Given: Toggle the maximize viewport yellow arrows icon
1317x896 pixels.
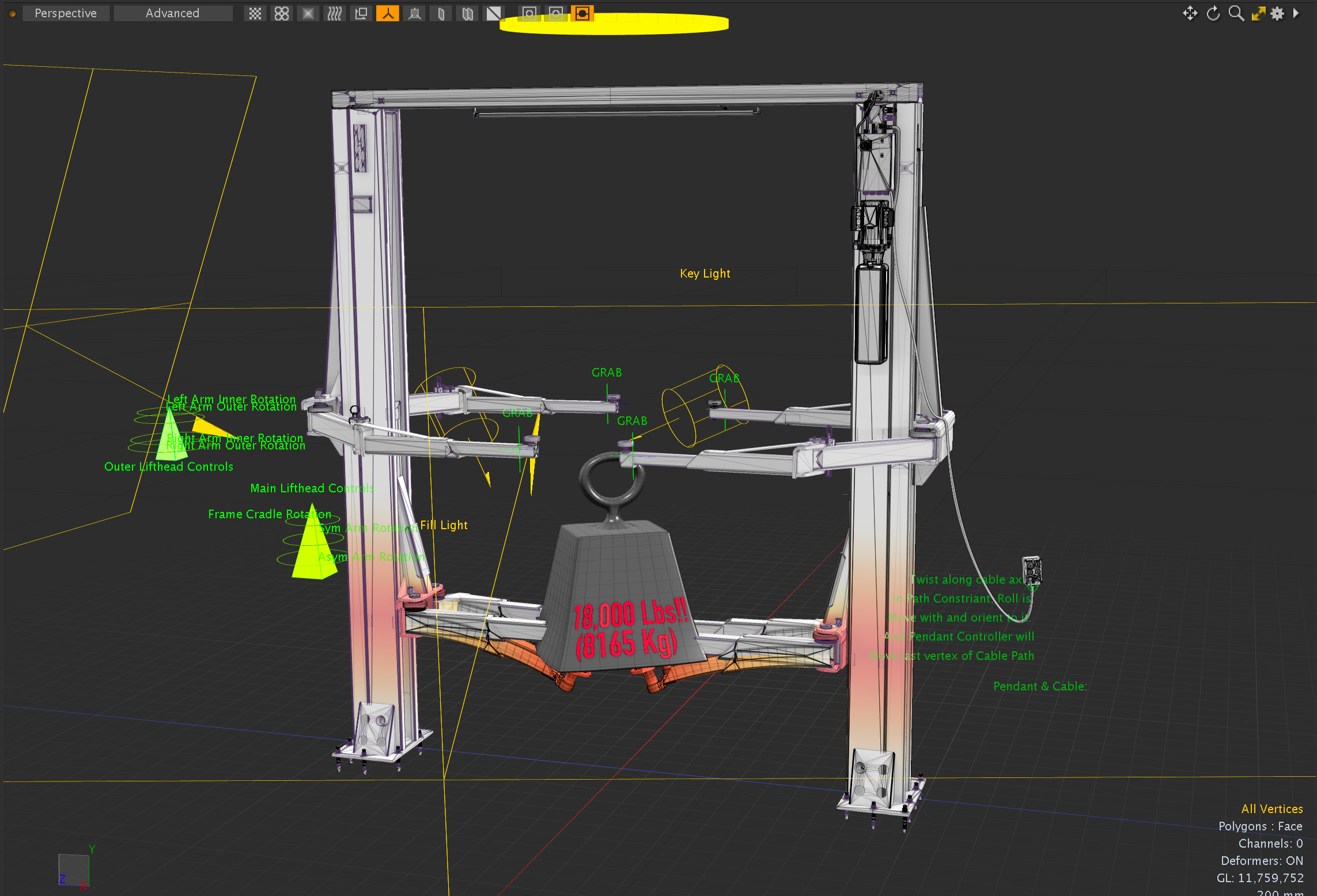Looking at the screenshot, I should pyautogui.click(x=1258, y=13).
